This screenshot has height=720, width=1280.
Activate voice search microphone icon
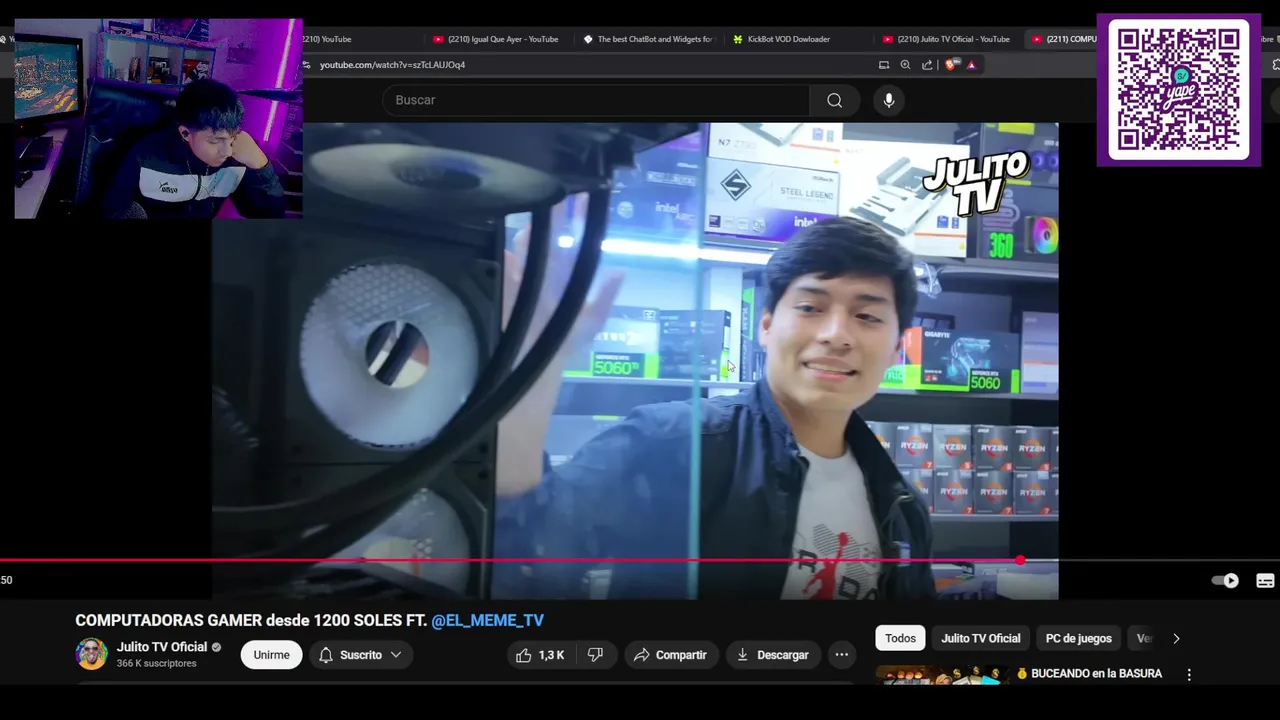click(888, 100)
